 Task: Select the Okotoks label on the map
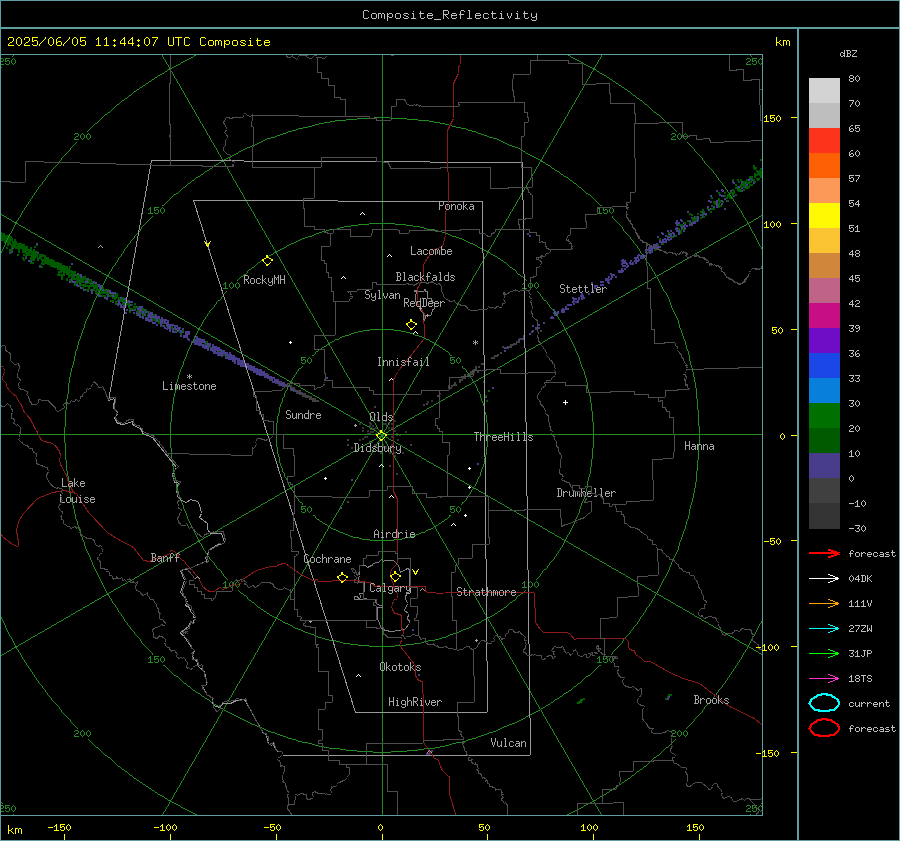400,667
